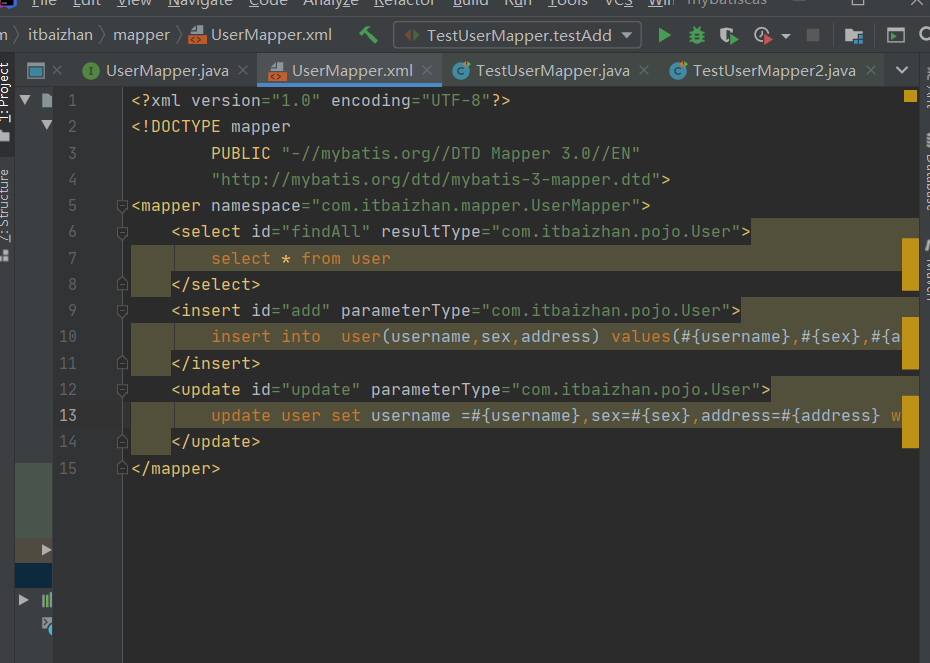Click editor tab area window icon left of tabs
This screenshot has height=663, width=930.
[36, 71]
